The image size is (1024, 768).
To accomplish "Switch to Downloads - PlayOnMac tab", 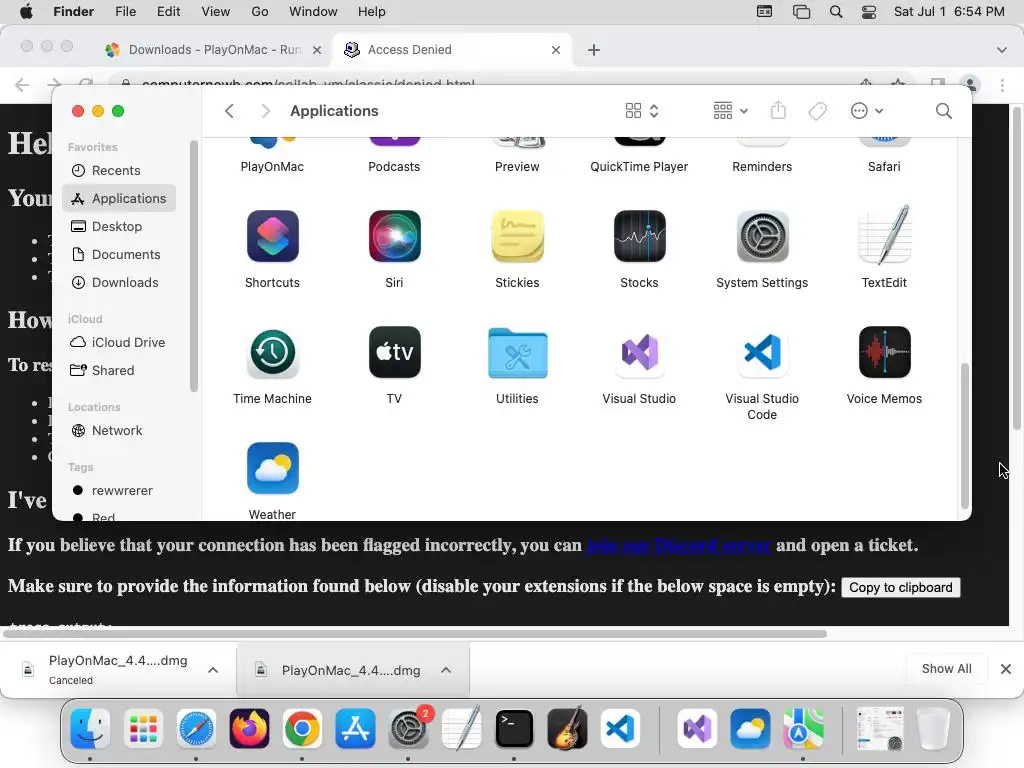I will 214,50.
